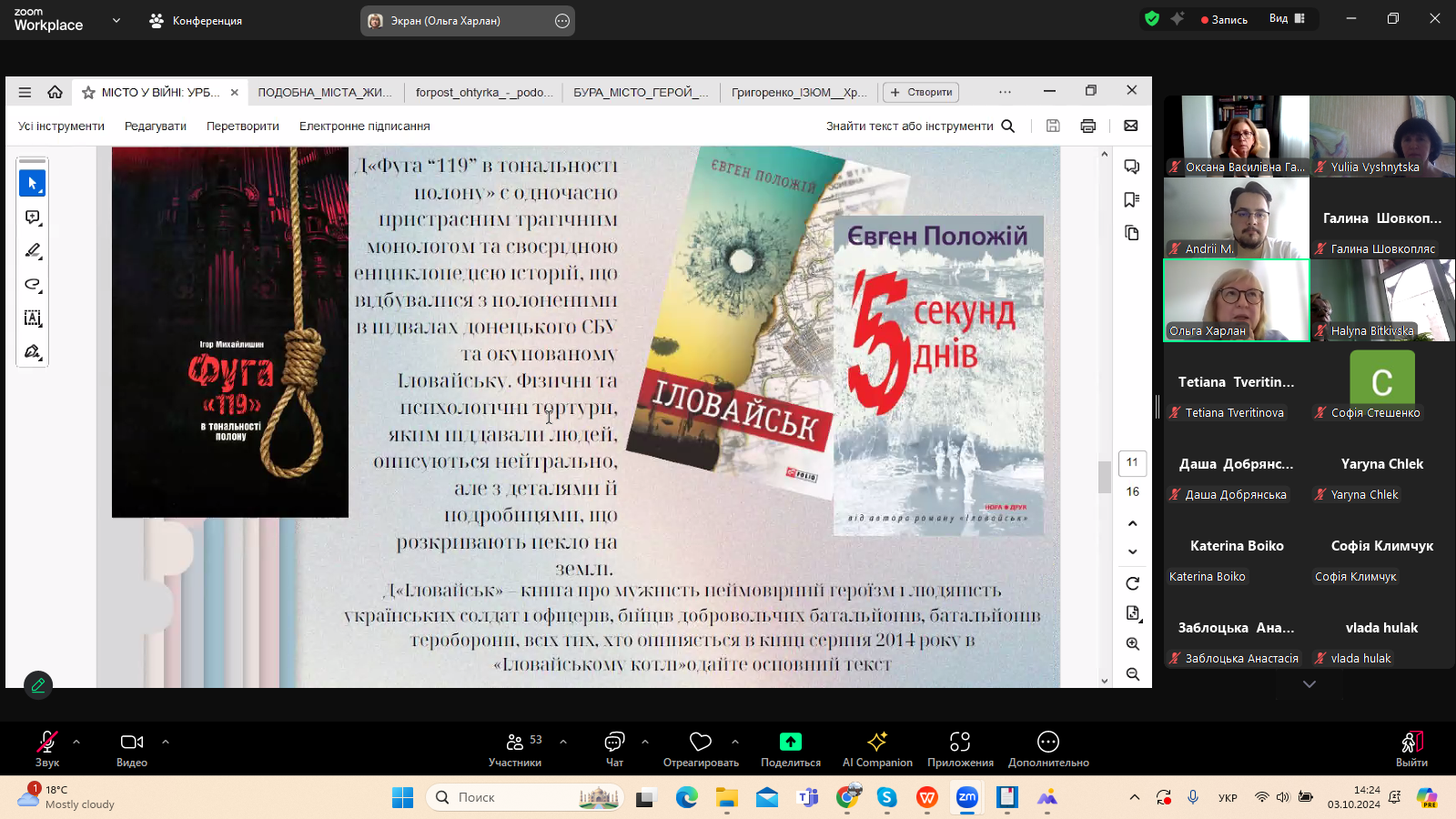The image size is (1456, 819).
Task: Unmute microphone with Звук button
Action: (46, 749)
